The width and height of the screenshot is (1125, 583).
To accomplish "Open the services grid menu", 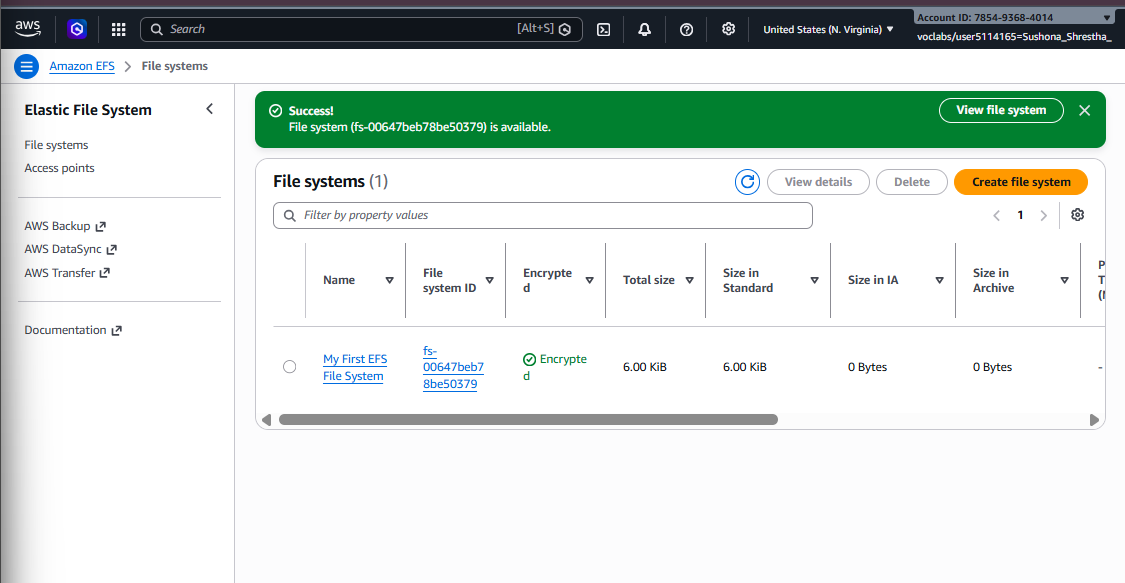I will (118, 29).
